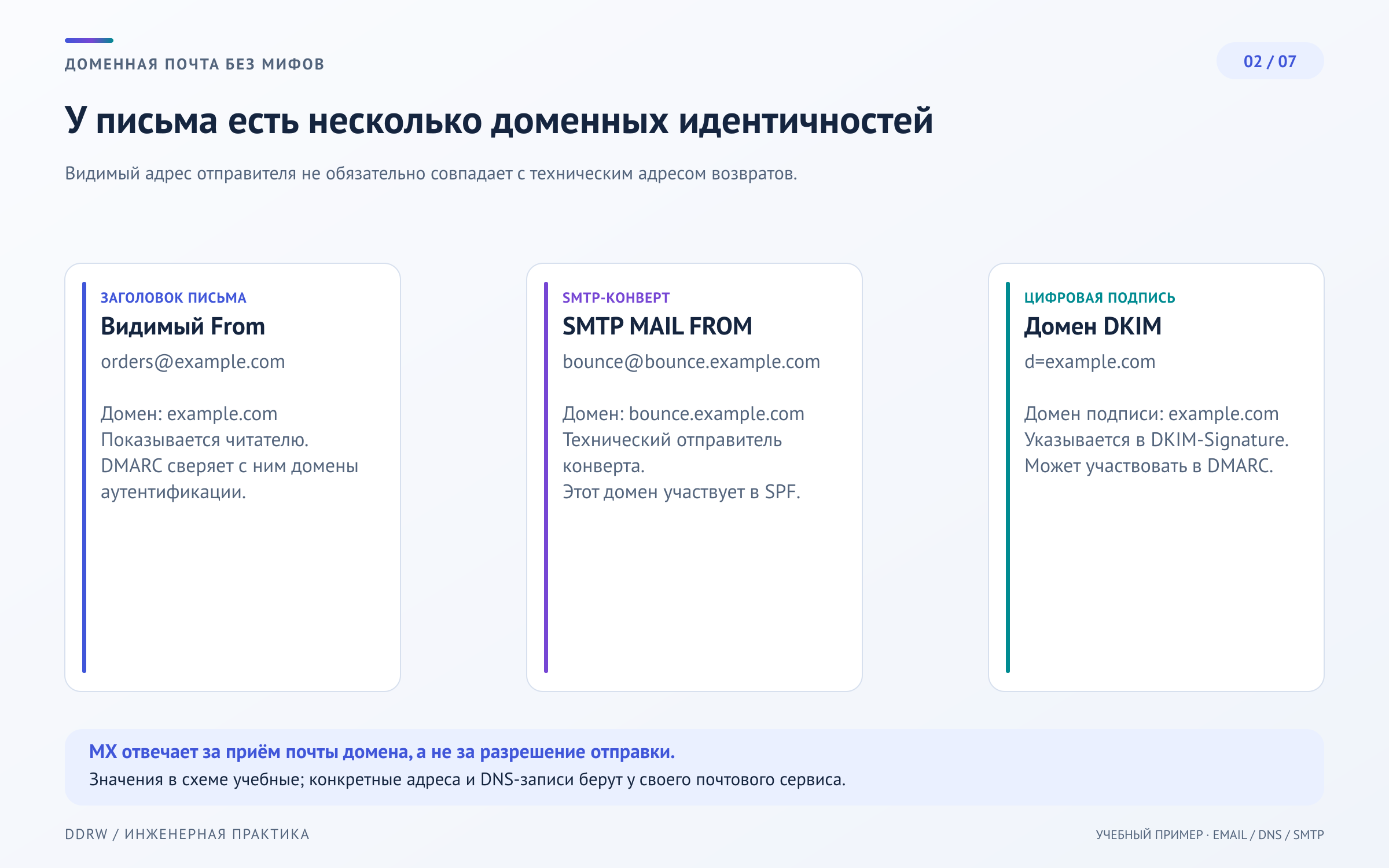This screenshot has width=1389, height=868.
Task: Click the line Домен: bounce.example.com
Action: pyautogui.click(x=684, y=414)
